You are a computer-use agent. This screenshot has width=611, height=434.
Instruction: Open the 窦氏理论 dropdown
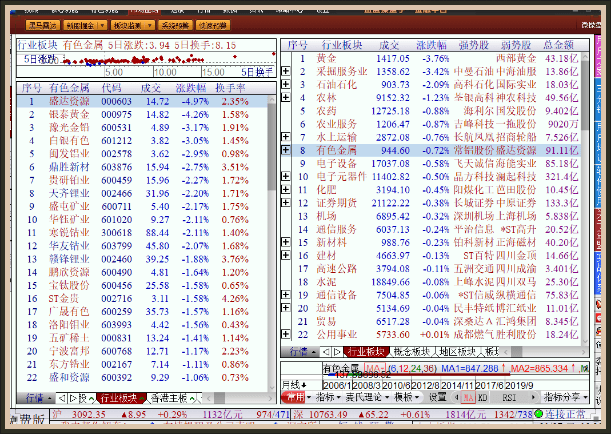tap(367, 397)
